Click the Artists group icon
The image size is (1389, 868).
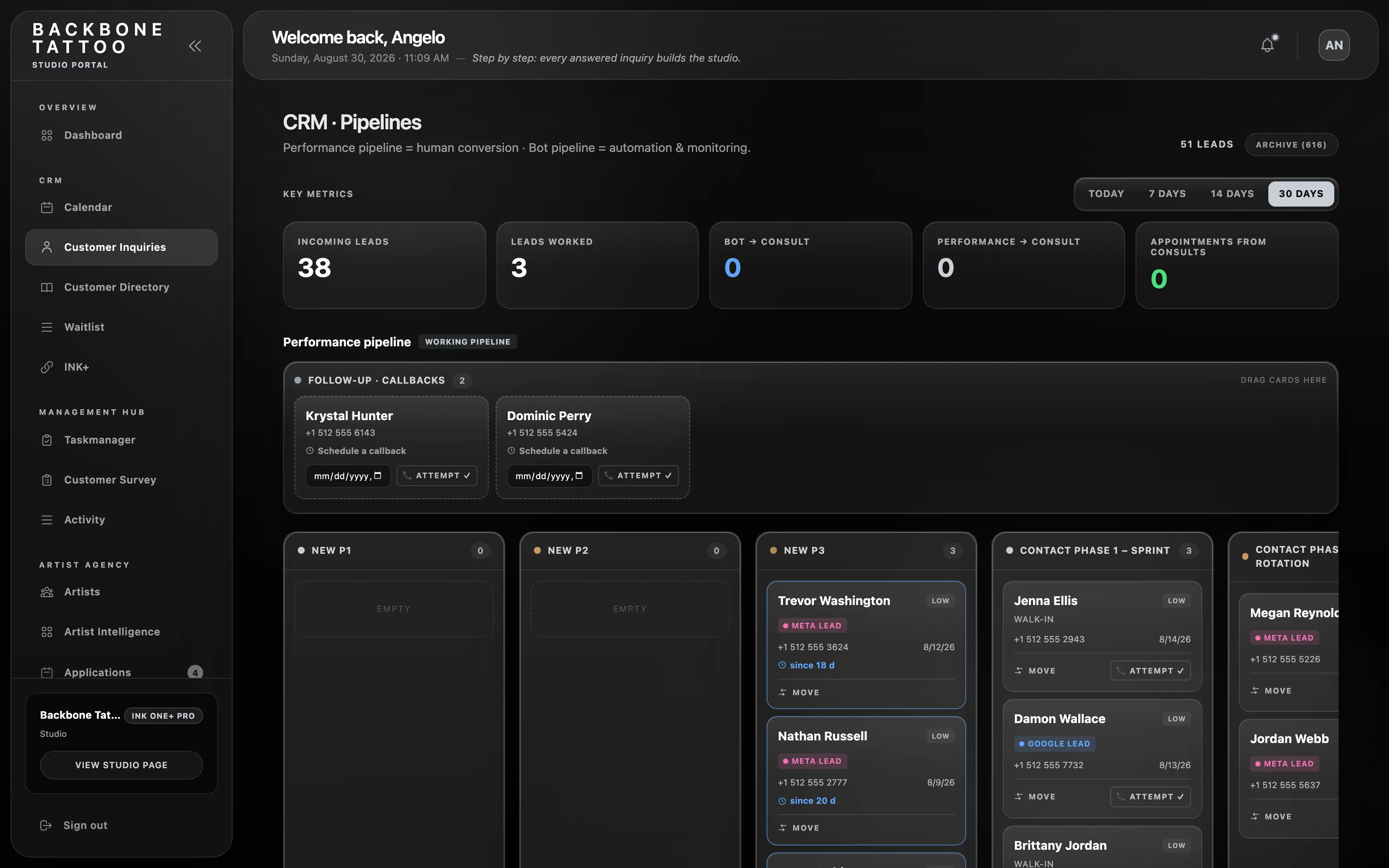(47, 592)
